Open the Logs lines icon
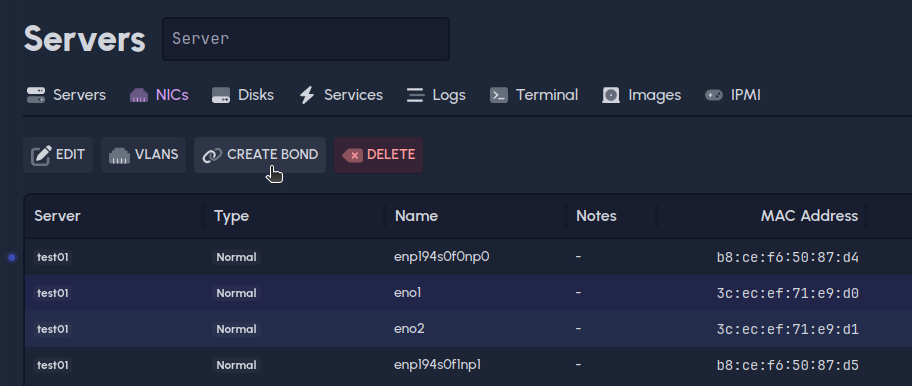This screenshot has height=386, width=912. tap(415, 95)
